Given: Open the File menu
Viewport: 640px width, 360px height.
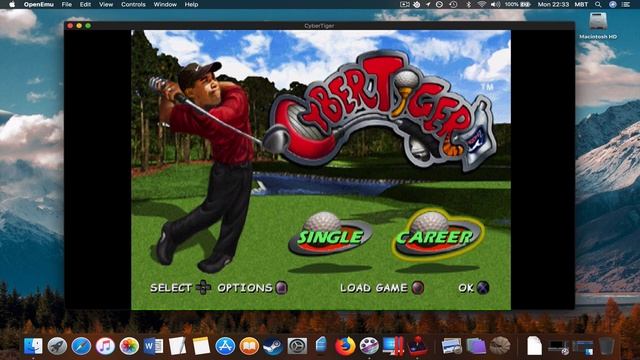Looking at the screenshot, I should (x=67, y=4).
